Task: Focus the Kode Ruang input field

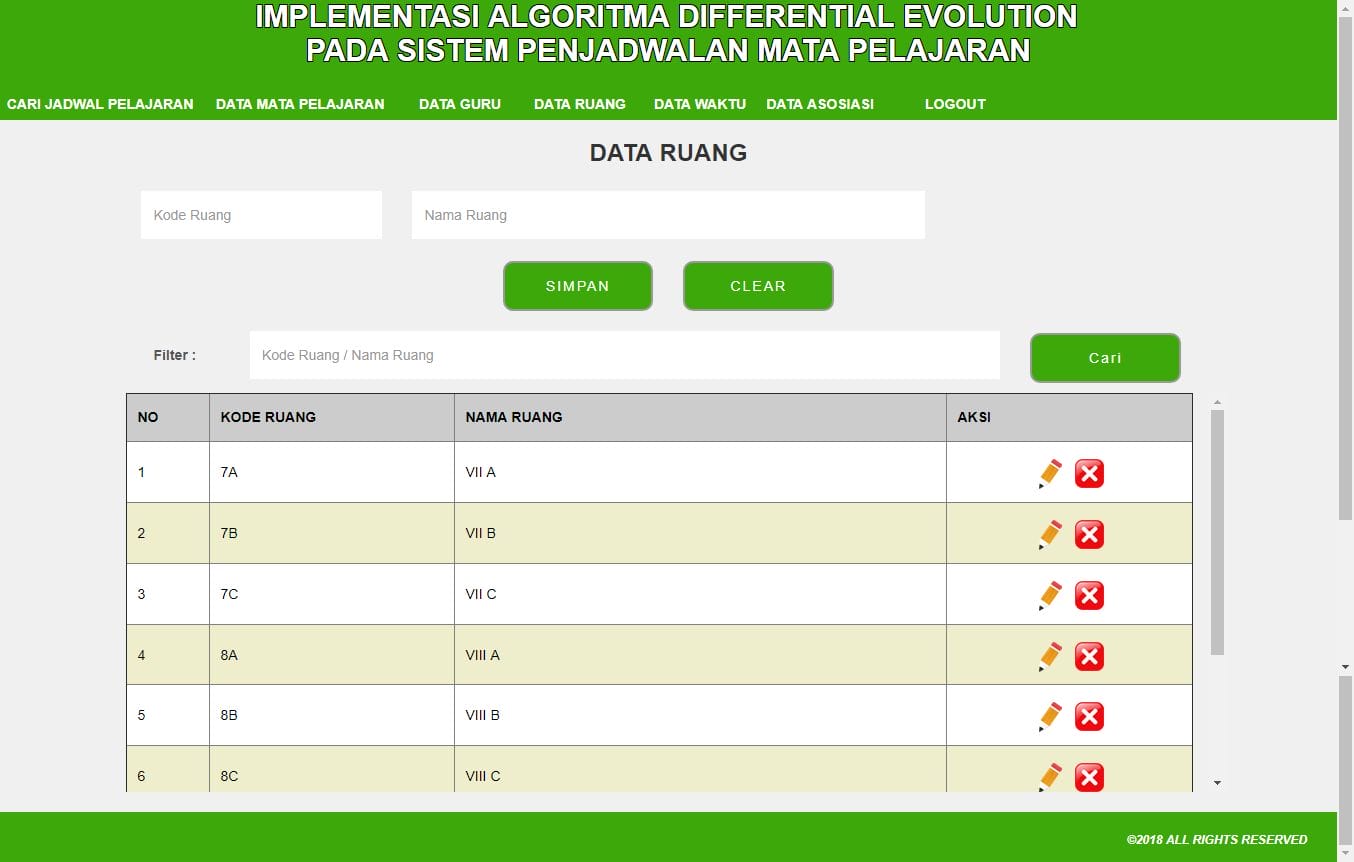Action: point(261,215)
